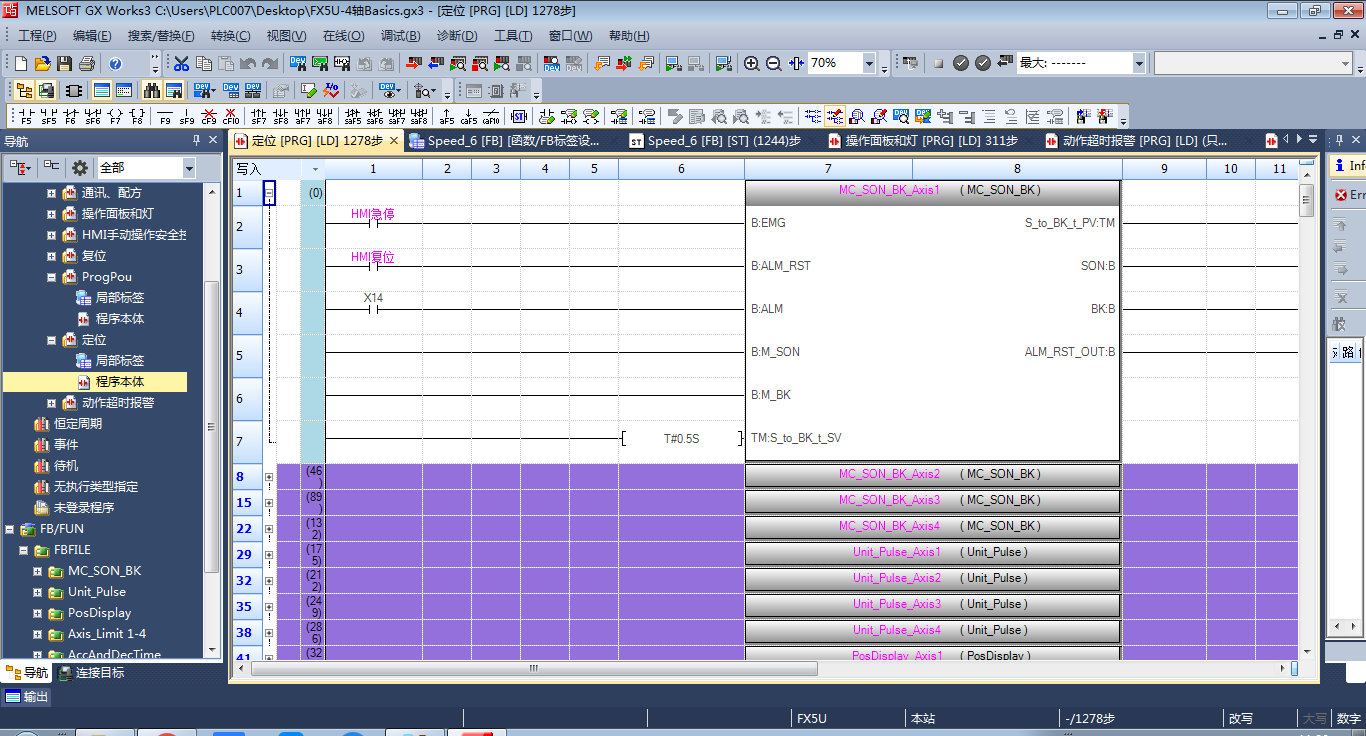Viewport: 1366px width, 736px height.
Task: Collapse the ProgPou tree node
Action: (x=52, y=277)
